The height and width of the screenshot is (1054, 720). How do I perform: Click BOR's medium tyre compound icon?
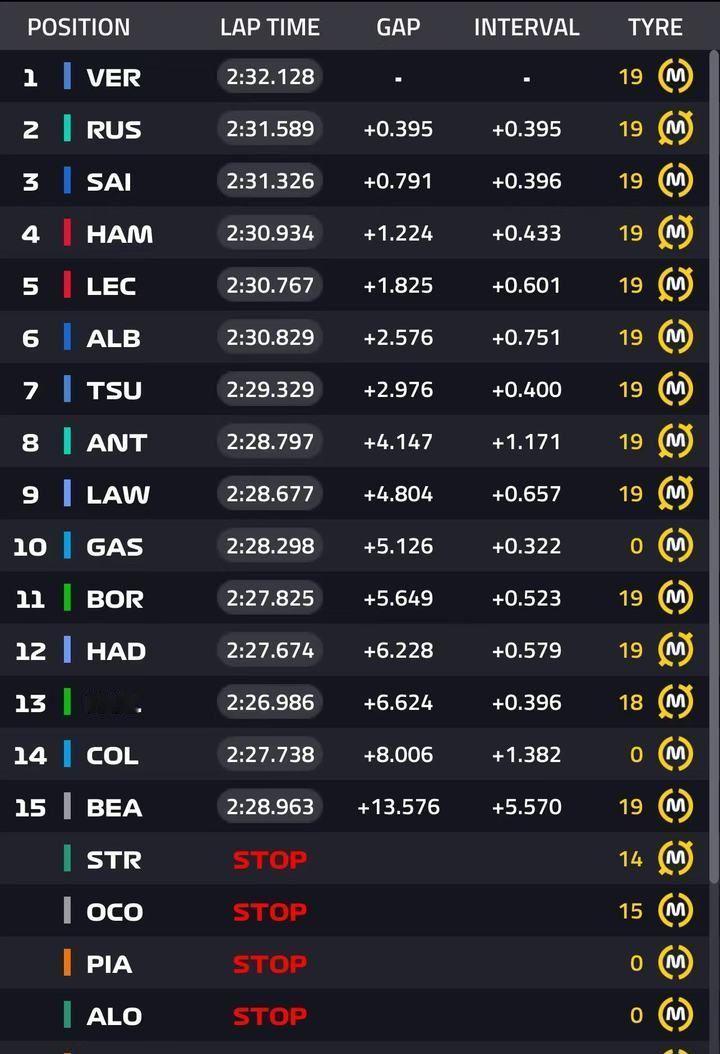point(676,598)
